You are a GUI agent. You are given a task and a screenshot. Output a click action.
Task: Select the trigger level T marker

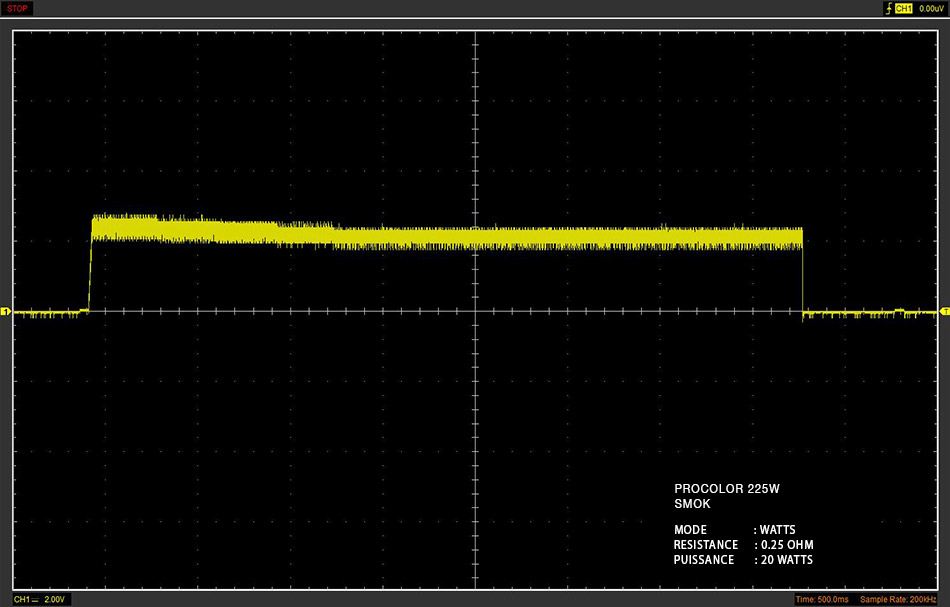(945, 311)
